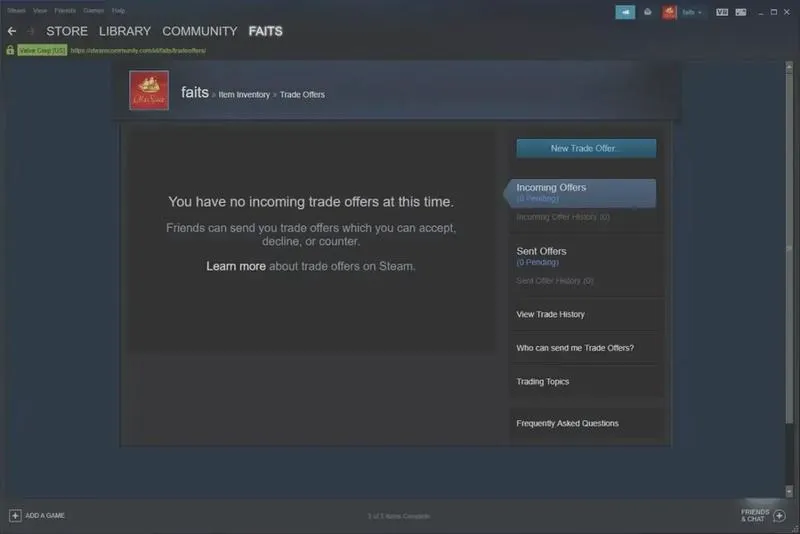The image size is (800, 534).
Task: Open the Friends menu in the menu bar
Action: pyautogui.click(x=65, y=10)
